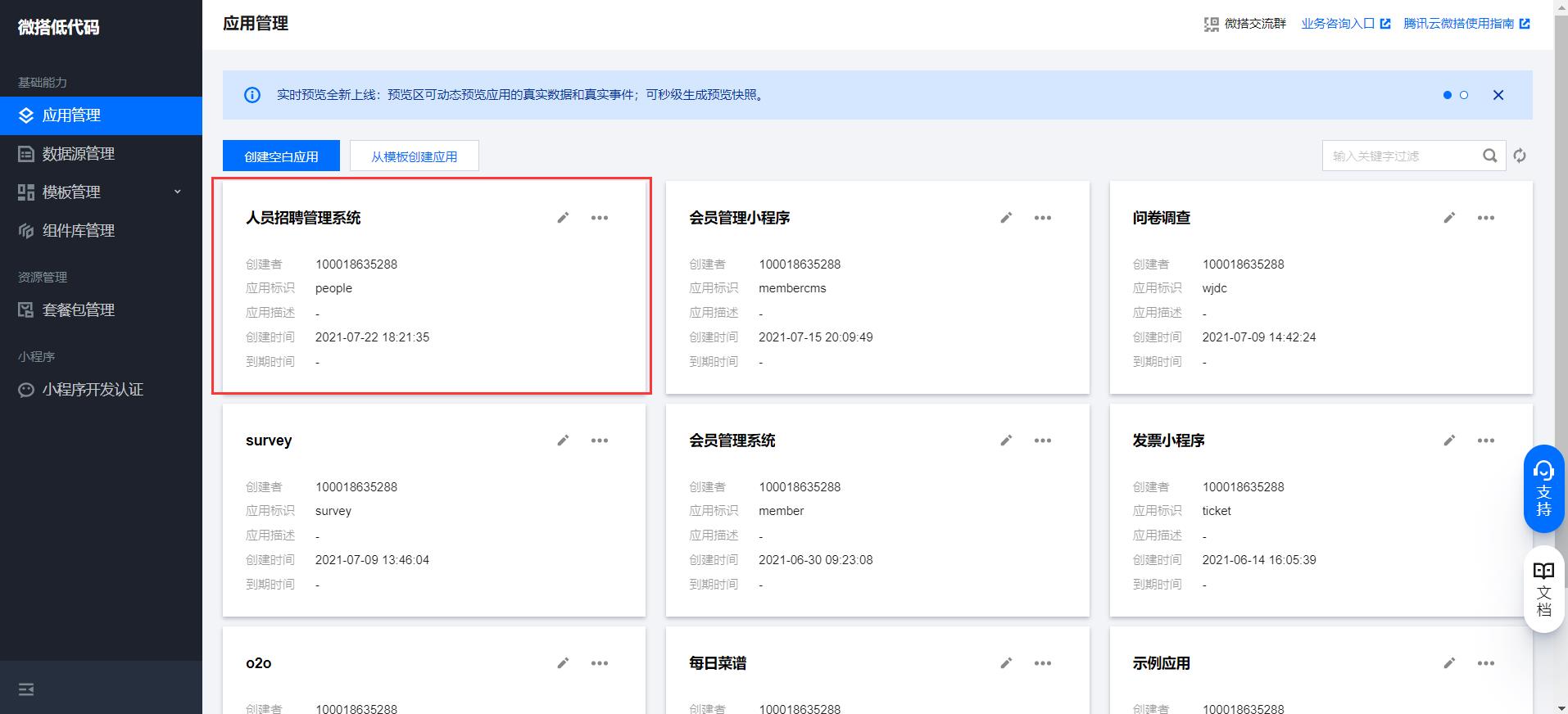Click the search magnifier icon
Viewport: 1568px width, 714px height.
pyautogui.click(x=1489, y=156)
